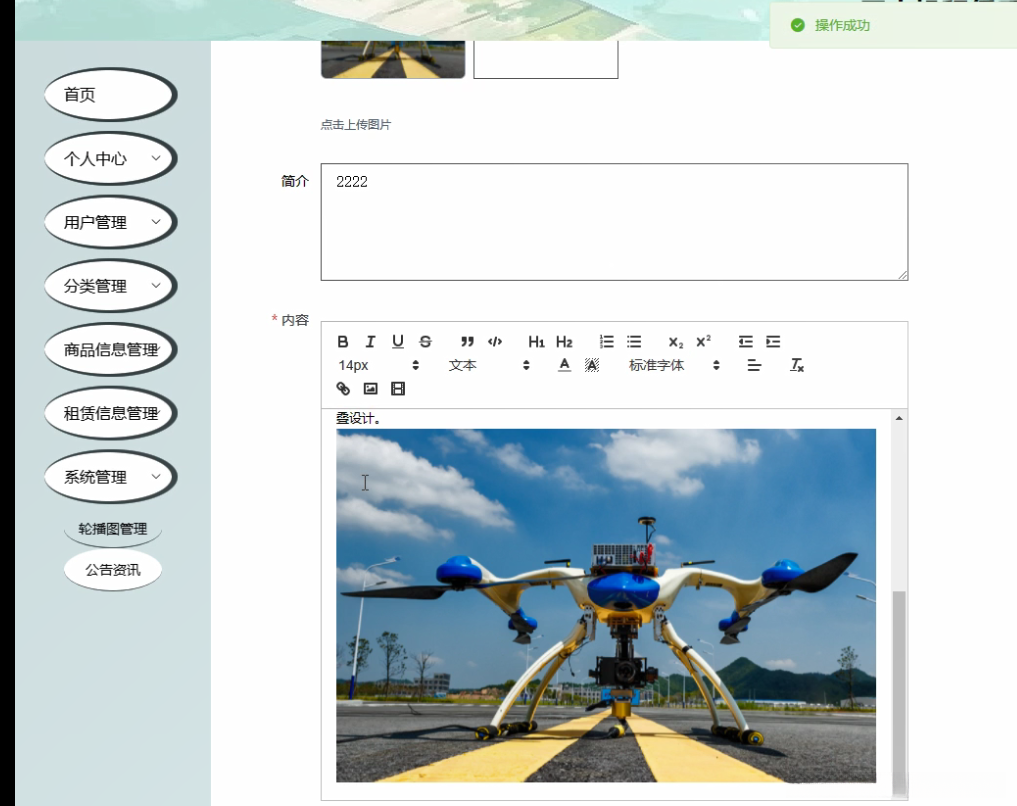
Task: Select the uploaded drone thumbnail image
Action: click(393, 59)
